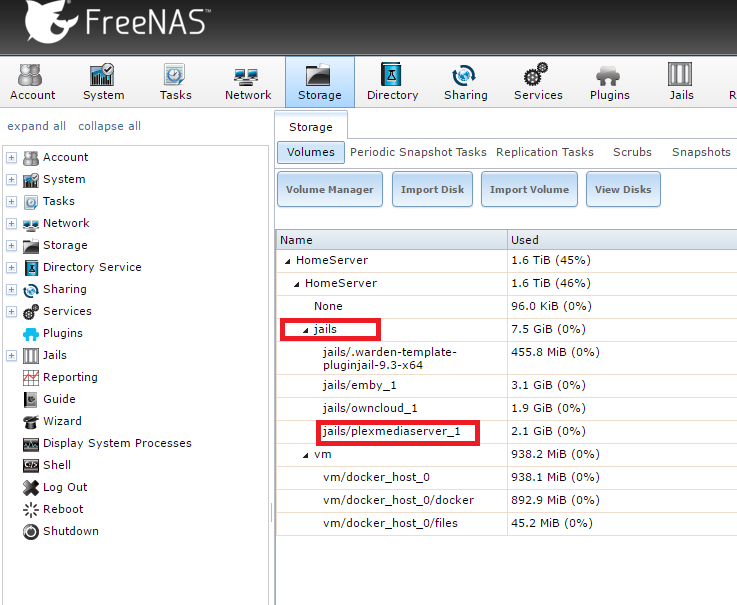Collapse top-level HomeServer volume row
737x605 pixels.
tap(287, 261)
